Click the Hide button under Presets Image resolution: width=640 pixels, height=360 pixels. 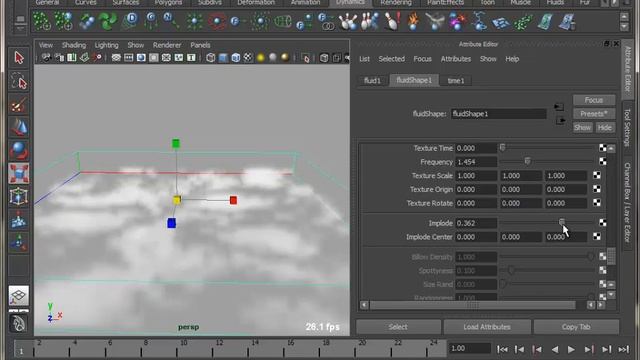tap(604, 128)
